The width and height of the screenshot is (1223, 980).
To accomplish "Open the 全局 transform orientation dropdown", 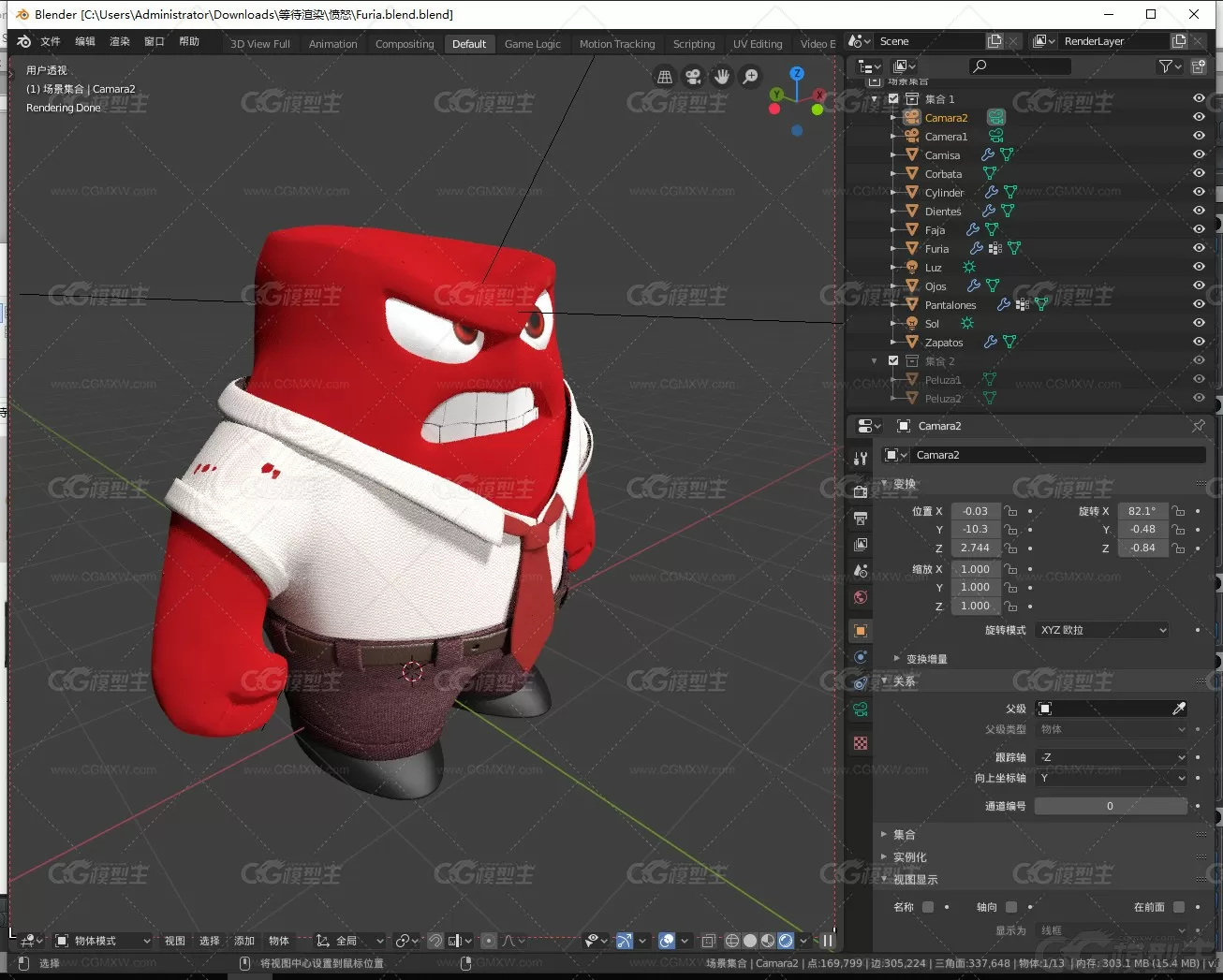I will 349,941.
